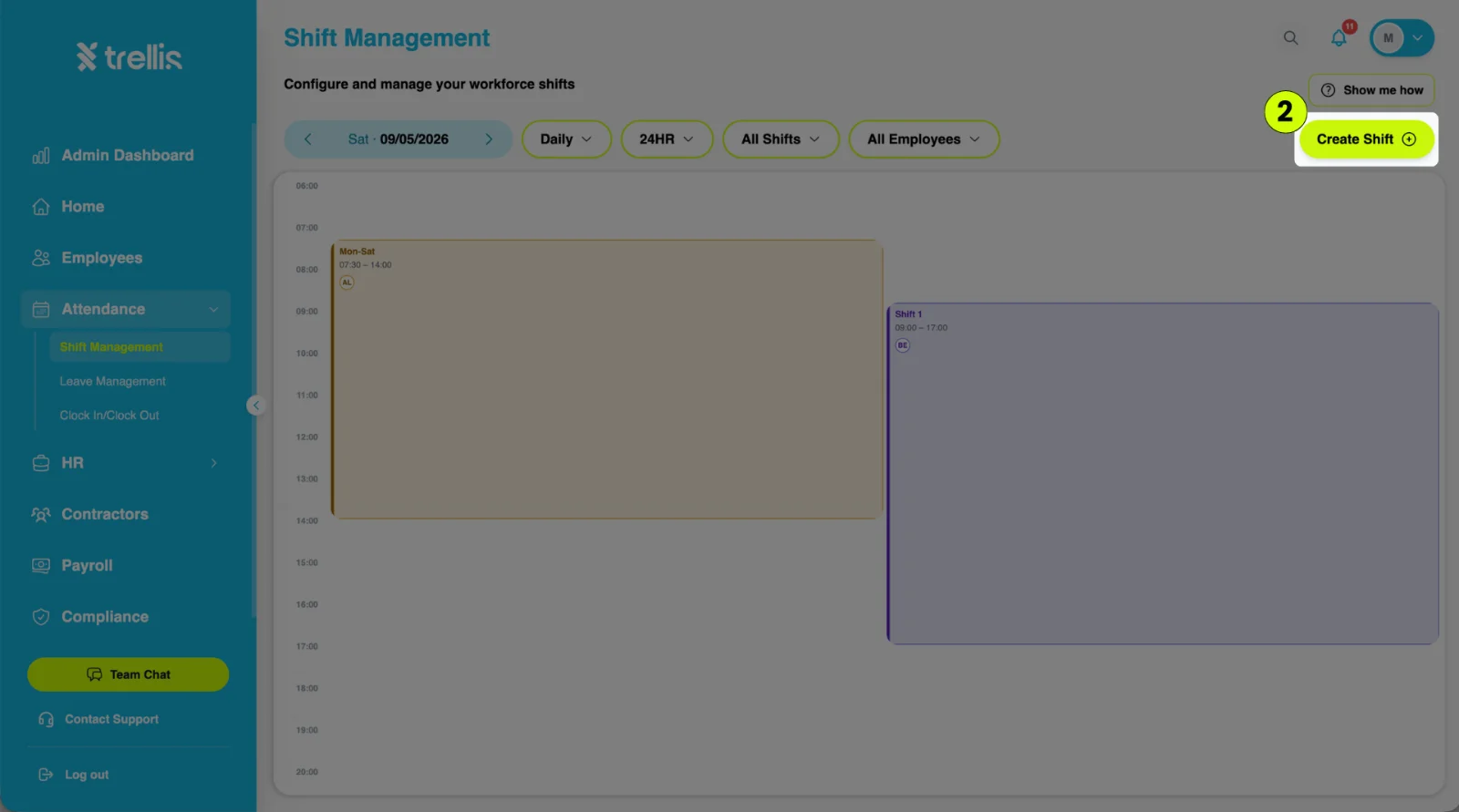Image resolution: width=1459 pixels, height=812 pixels.
Task: Go to the previous day arrow
Action: (x=307, y=139)
